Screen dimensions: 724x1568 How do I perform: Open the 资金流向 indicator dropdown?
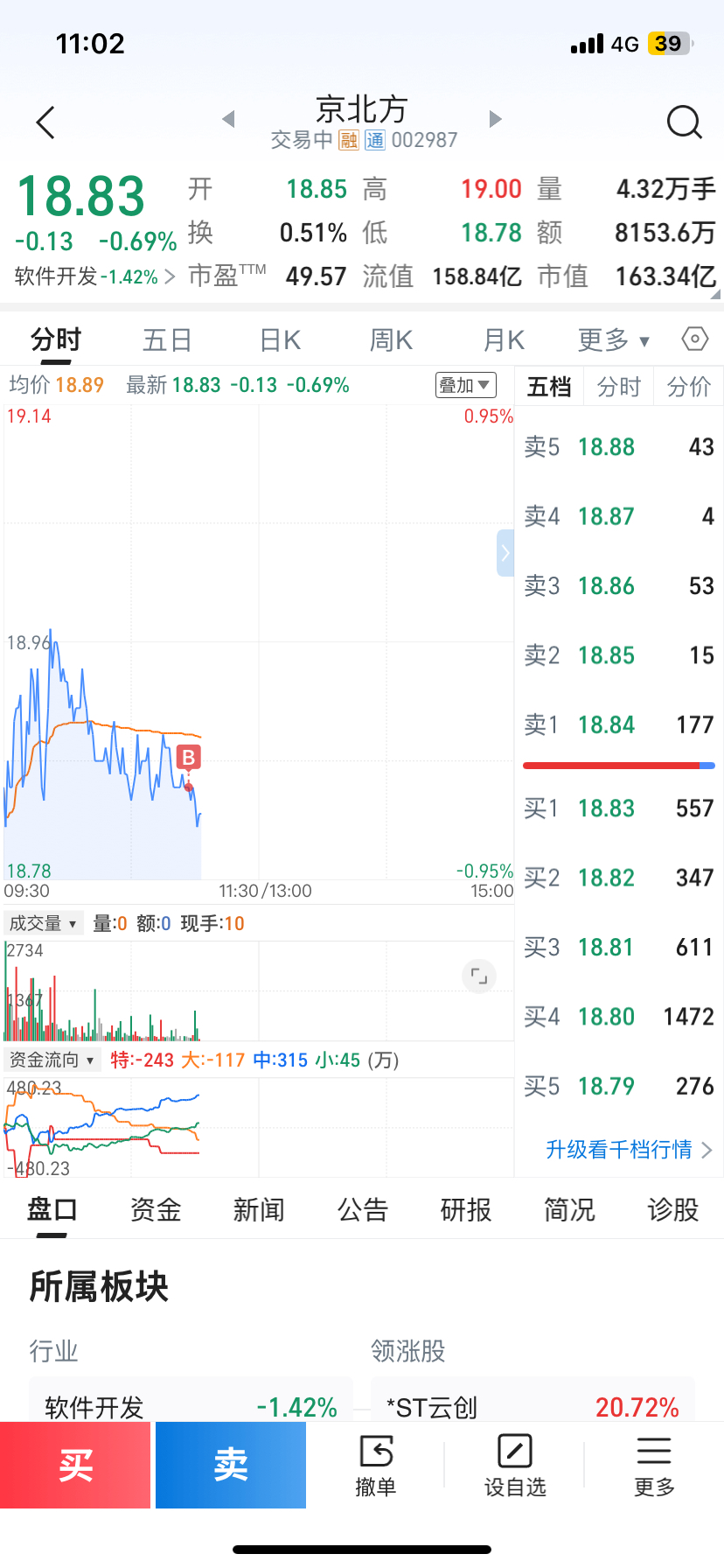[x=52, y=1060]
